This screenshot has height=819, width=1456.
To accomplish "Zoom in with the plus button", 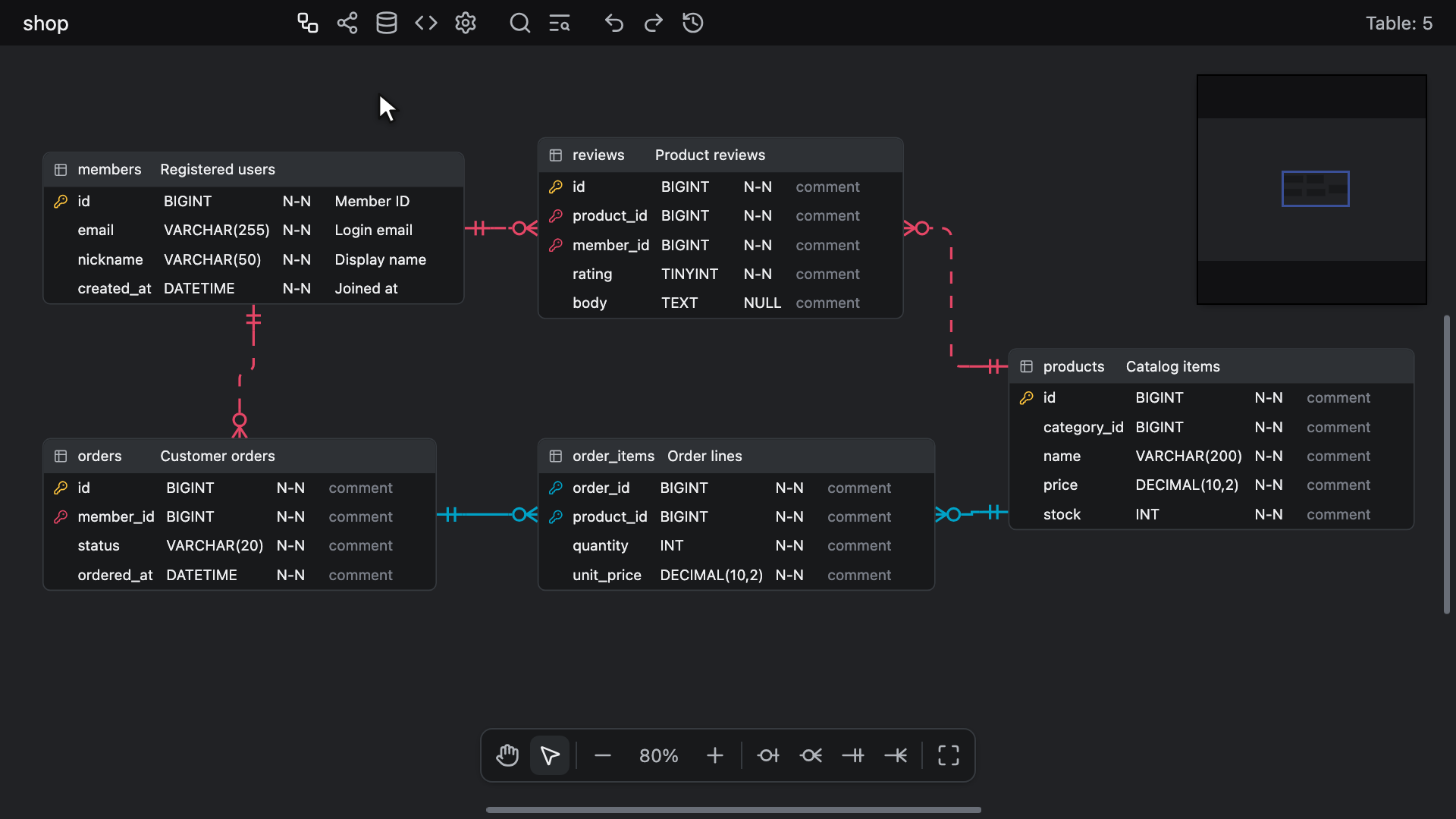I will tap(714, 755).
